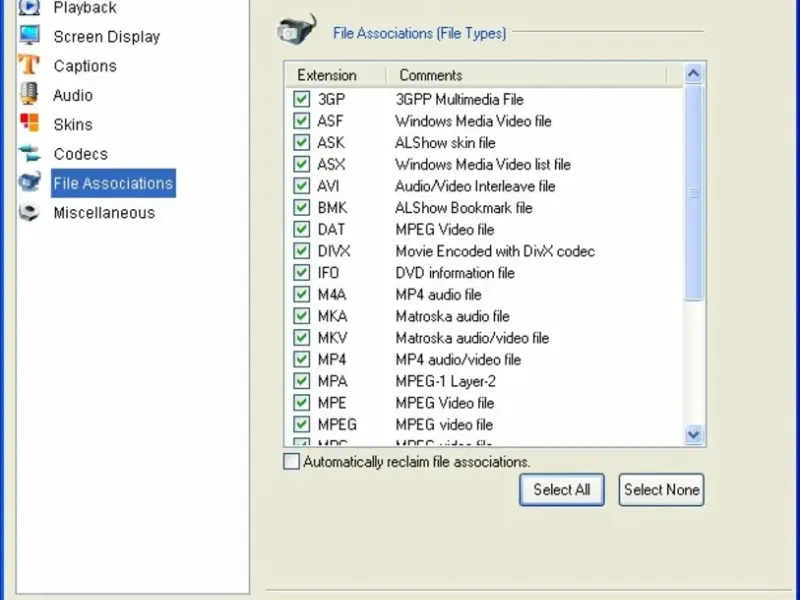Open the Playback settings category

coord(85,8)
